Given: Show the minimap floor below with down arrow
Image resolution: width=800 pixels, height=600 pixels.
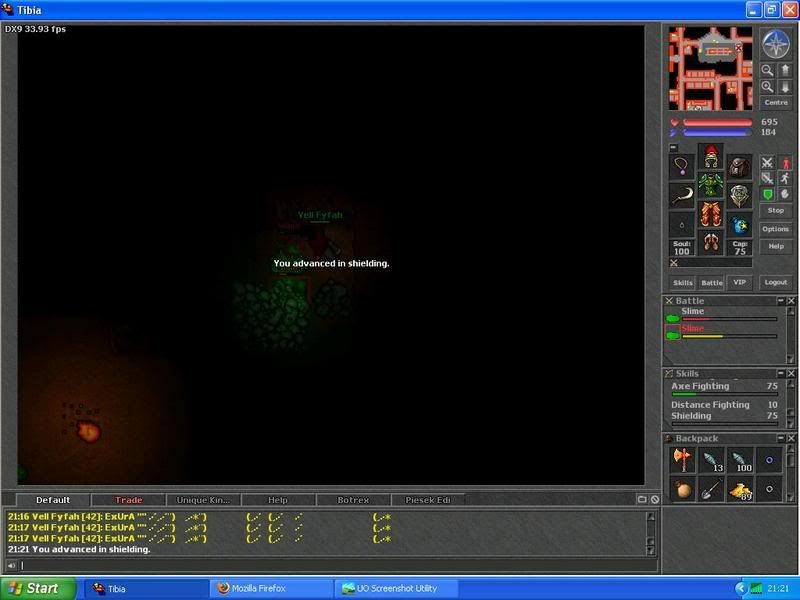Looking at the screenshot, I should [785, 87].
